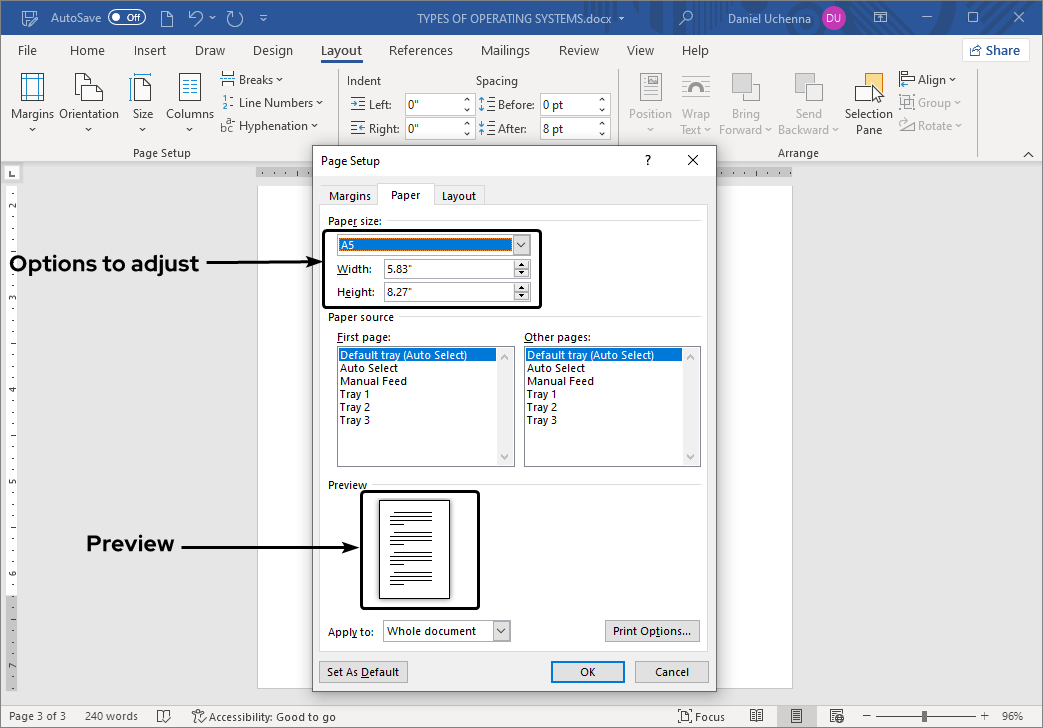Viewport: 1043px width, 728px height.
Task: Open the References ribbon tab
Action: pyautogui.click(x=420, y=51)
